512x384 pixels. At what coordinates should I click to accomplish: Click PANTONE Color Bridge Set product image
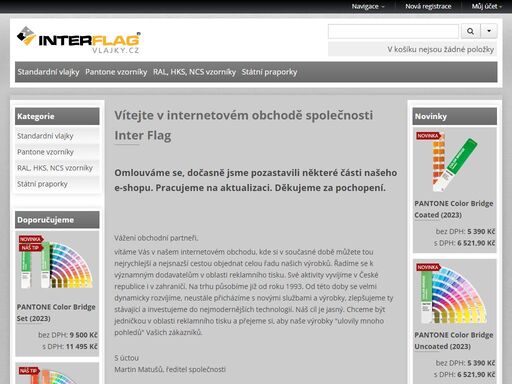tap(56, 262)
